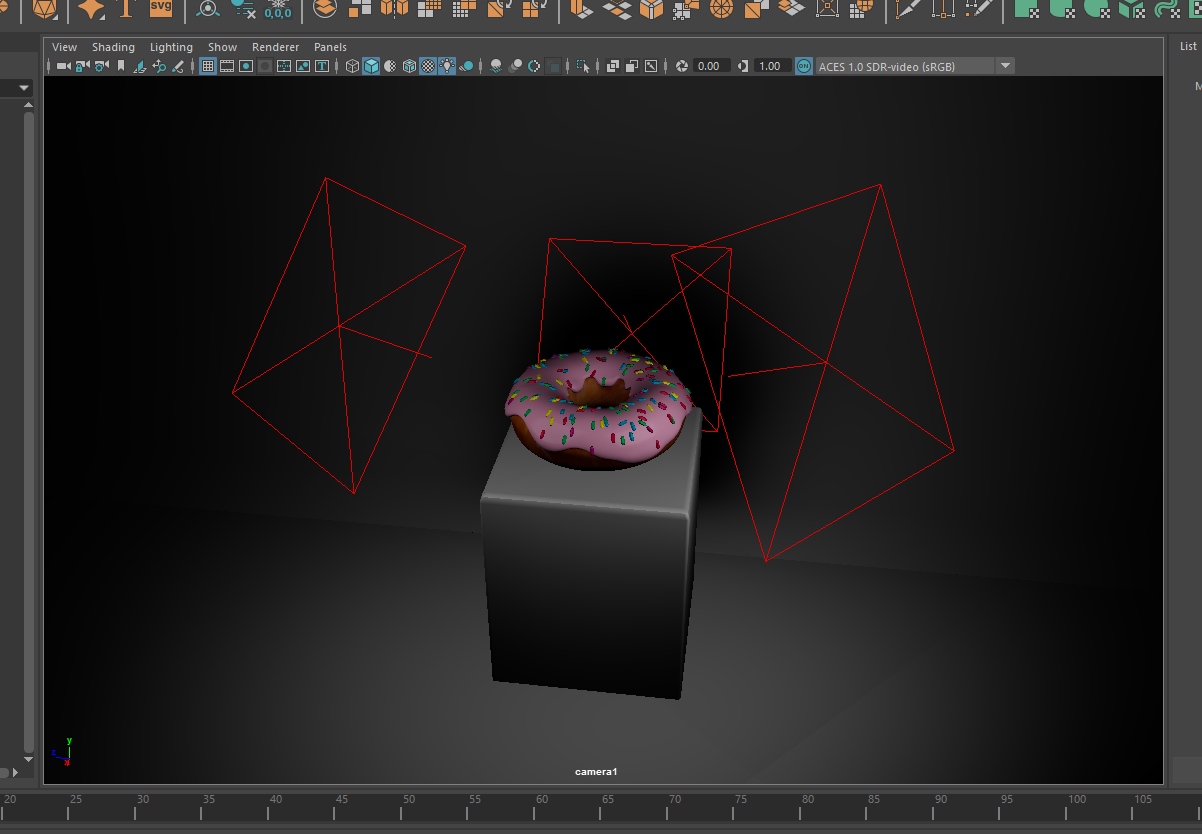Click the Freeze Transformations 0,0,0 shelf icon
The image size is (1202, 834).
(278, 9)
